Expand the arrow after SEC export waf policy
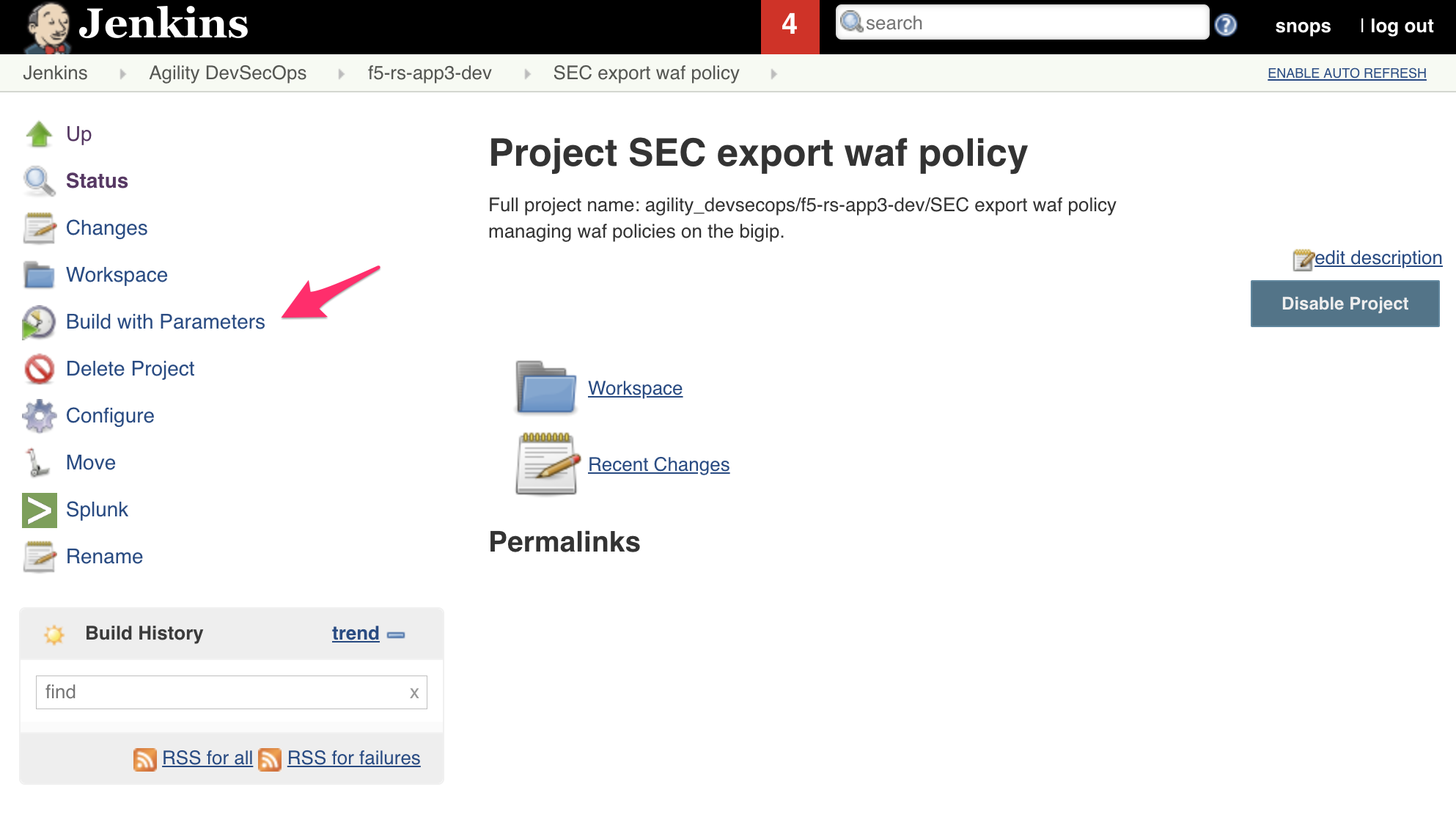This screenshot has width=1456, height=820. pos(773,73)
